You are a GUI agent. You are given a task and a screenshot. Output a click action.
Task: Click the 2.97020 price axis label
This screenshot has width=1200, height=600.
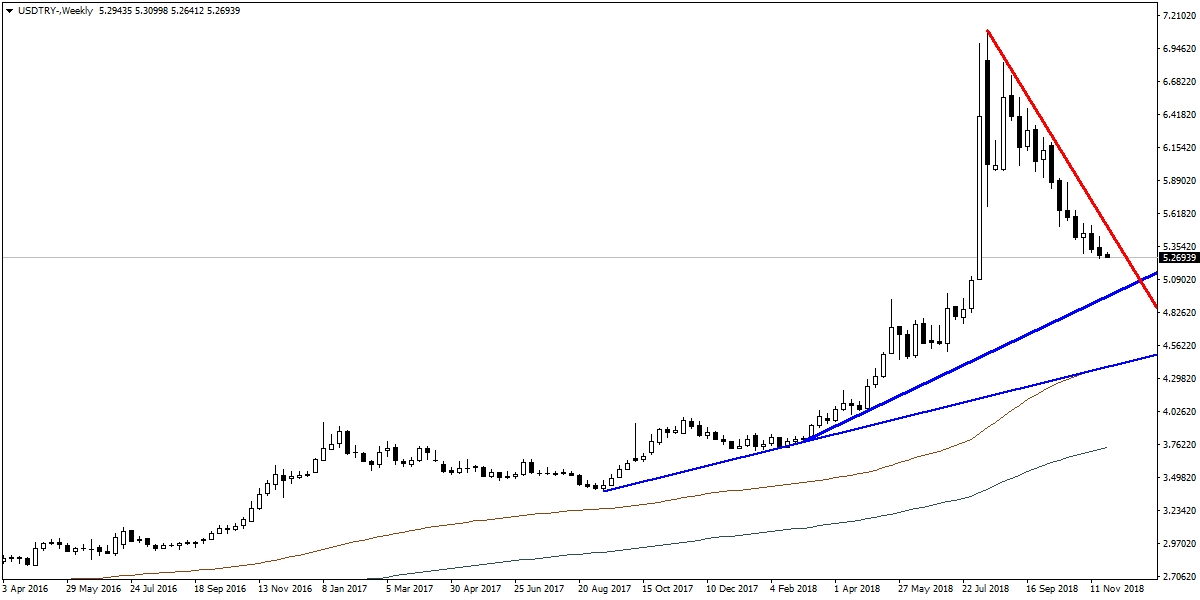tap(1179, 544)
